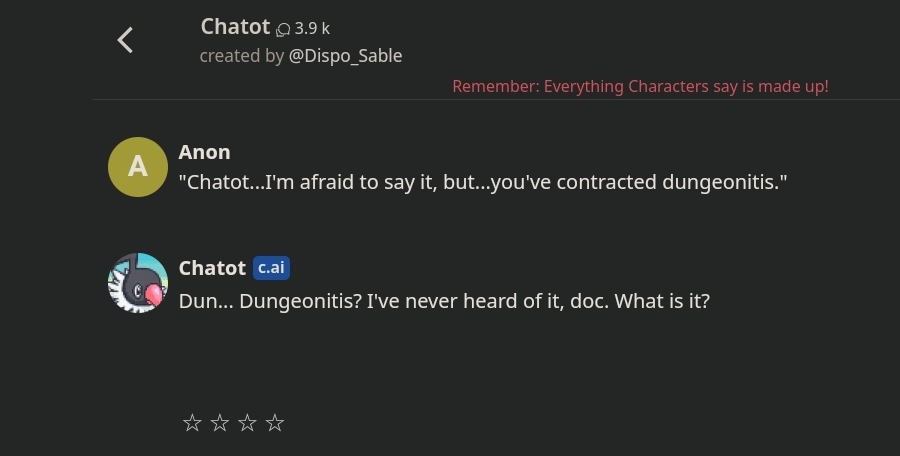Click Anon's olive letter avatar

[x=138, y=167]
